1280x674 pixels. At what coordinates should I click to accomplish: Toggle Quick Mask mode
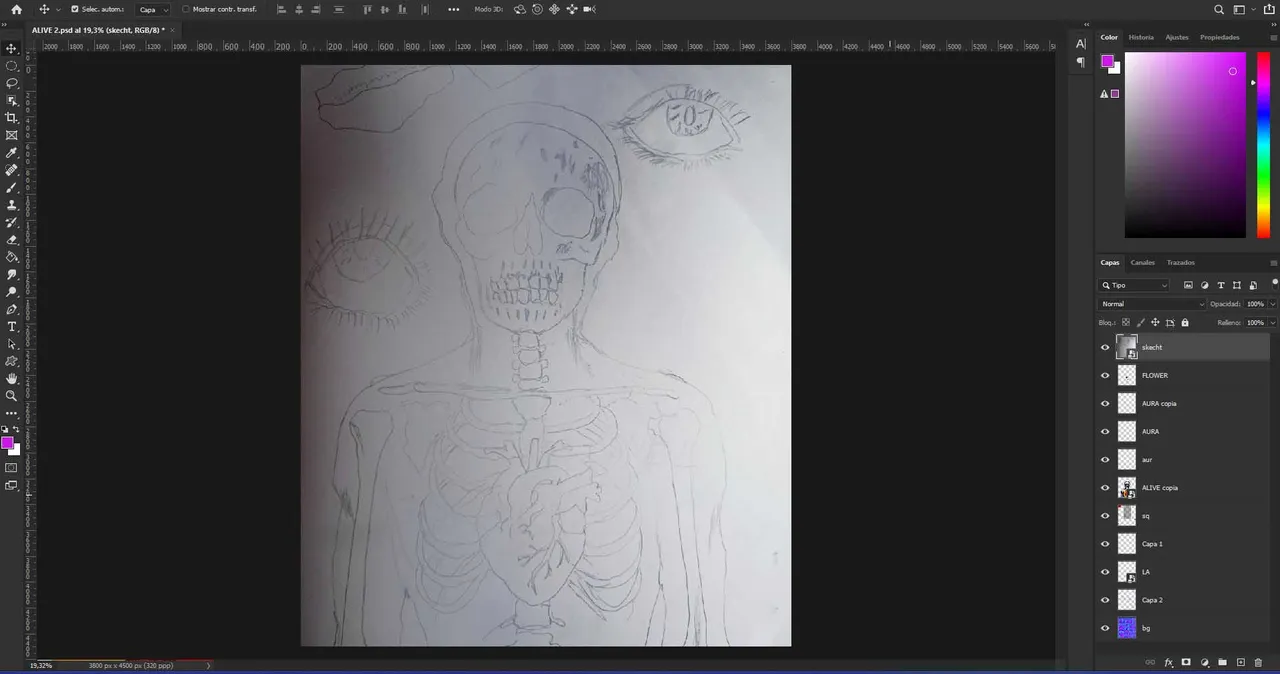coord(12,467)
